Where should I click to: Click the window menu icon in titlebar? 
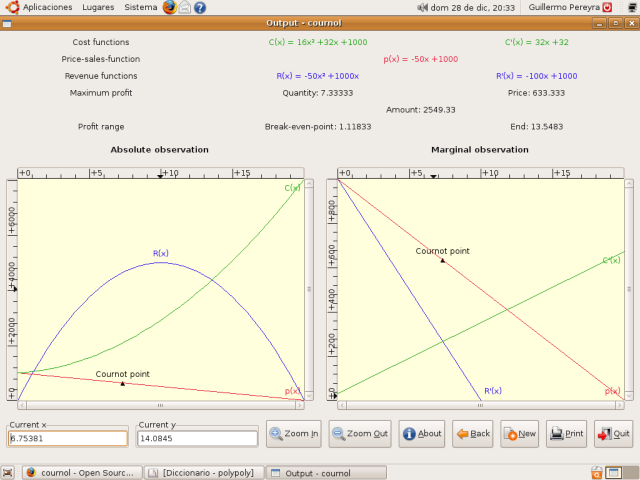pos(7,24)
